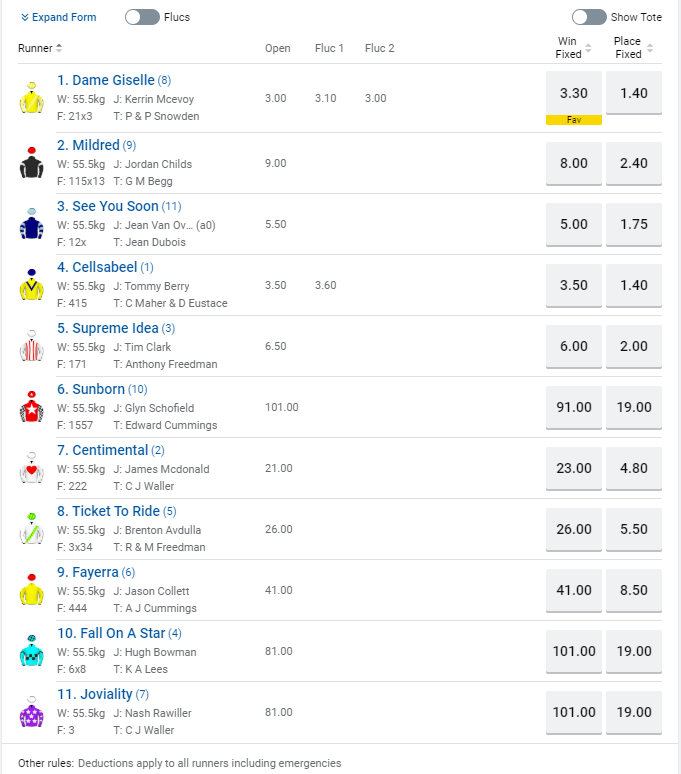Sort runners using the Runner sort arrows
This screenshot has height=774, width=681.
click(x=58, y=48)
